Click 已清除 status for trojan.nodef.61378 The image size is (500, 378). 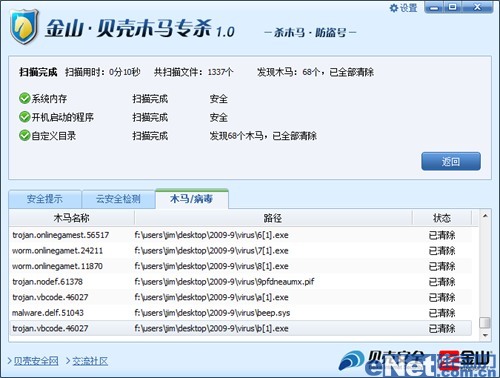(442, 282)
